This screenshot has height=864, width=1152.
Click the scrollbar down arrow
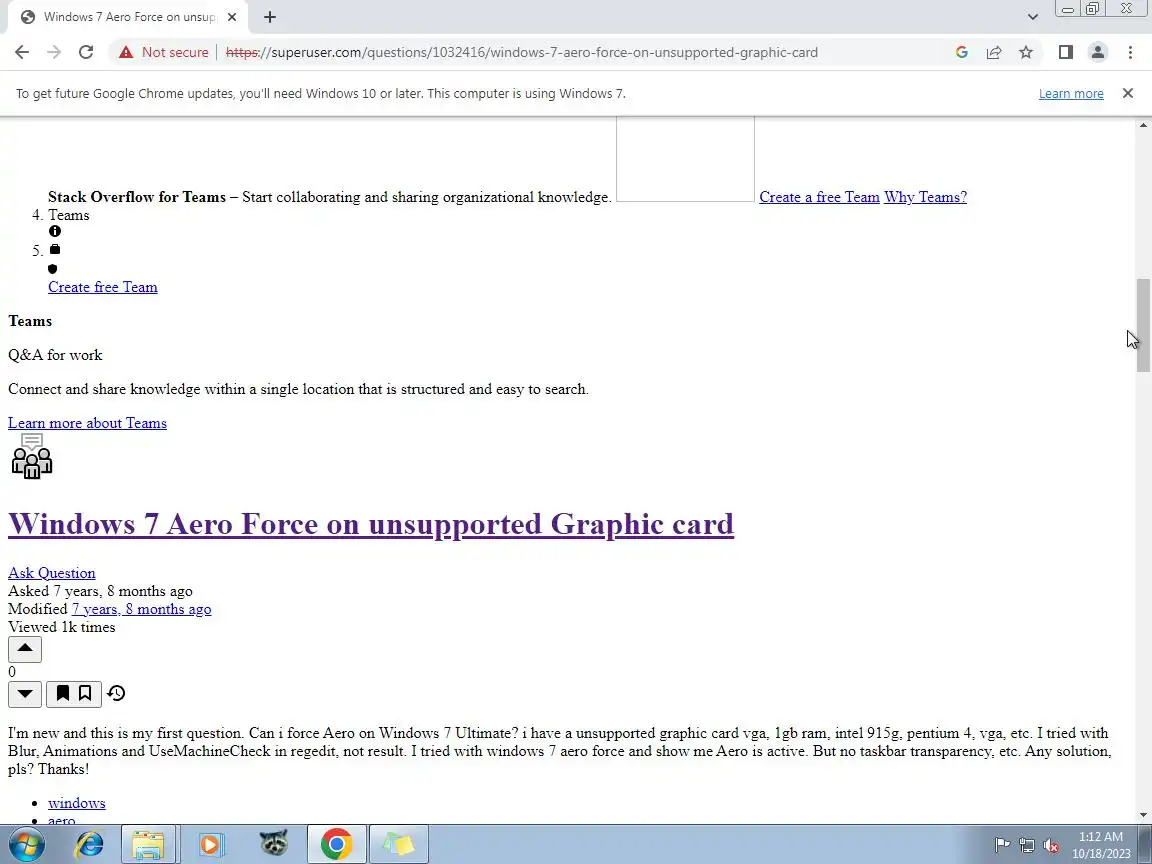point(1143,816)
